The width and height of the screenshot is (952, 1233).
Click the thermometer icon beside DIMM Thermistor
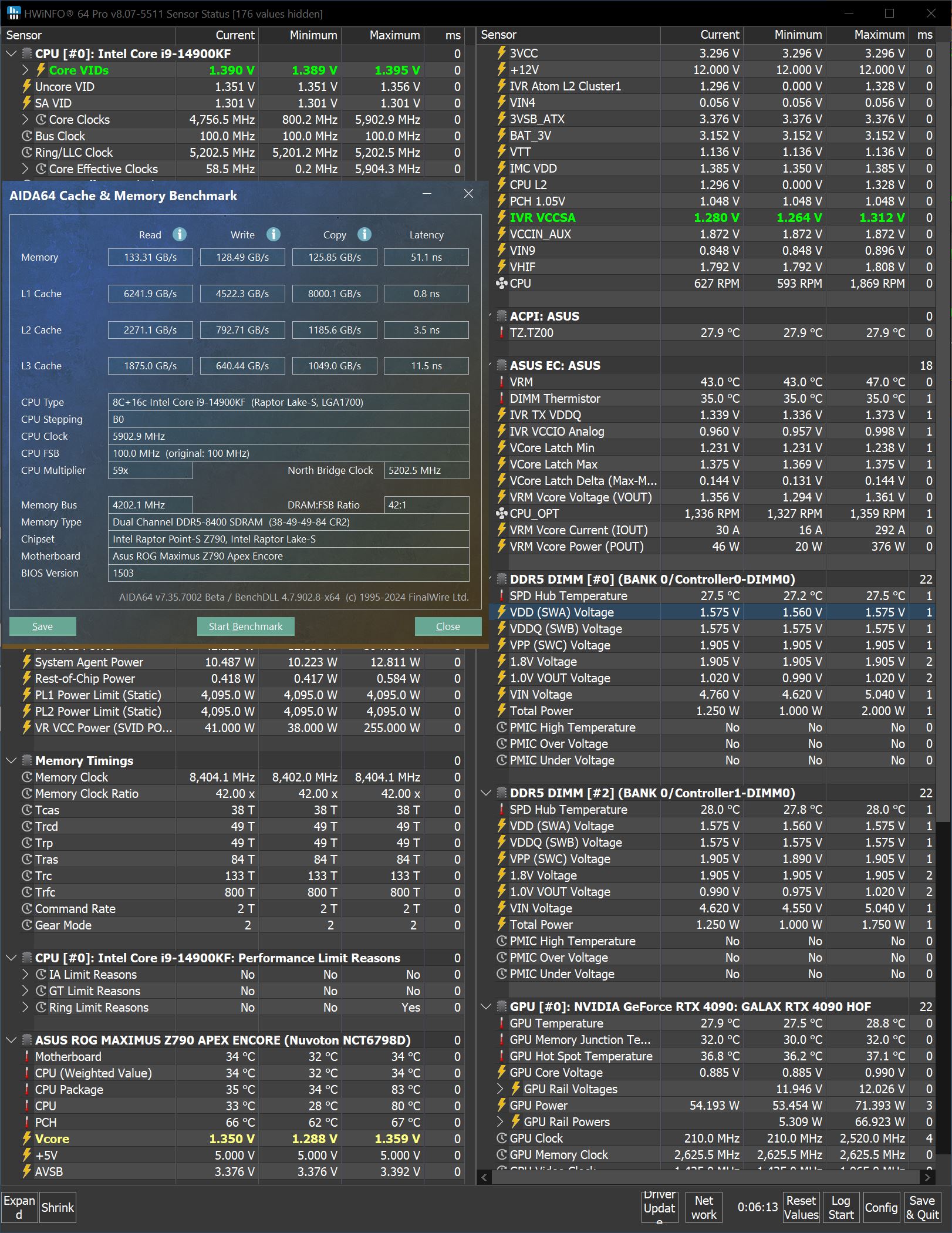(502, 398)
